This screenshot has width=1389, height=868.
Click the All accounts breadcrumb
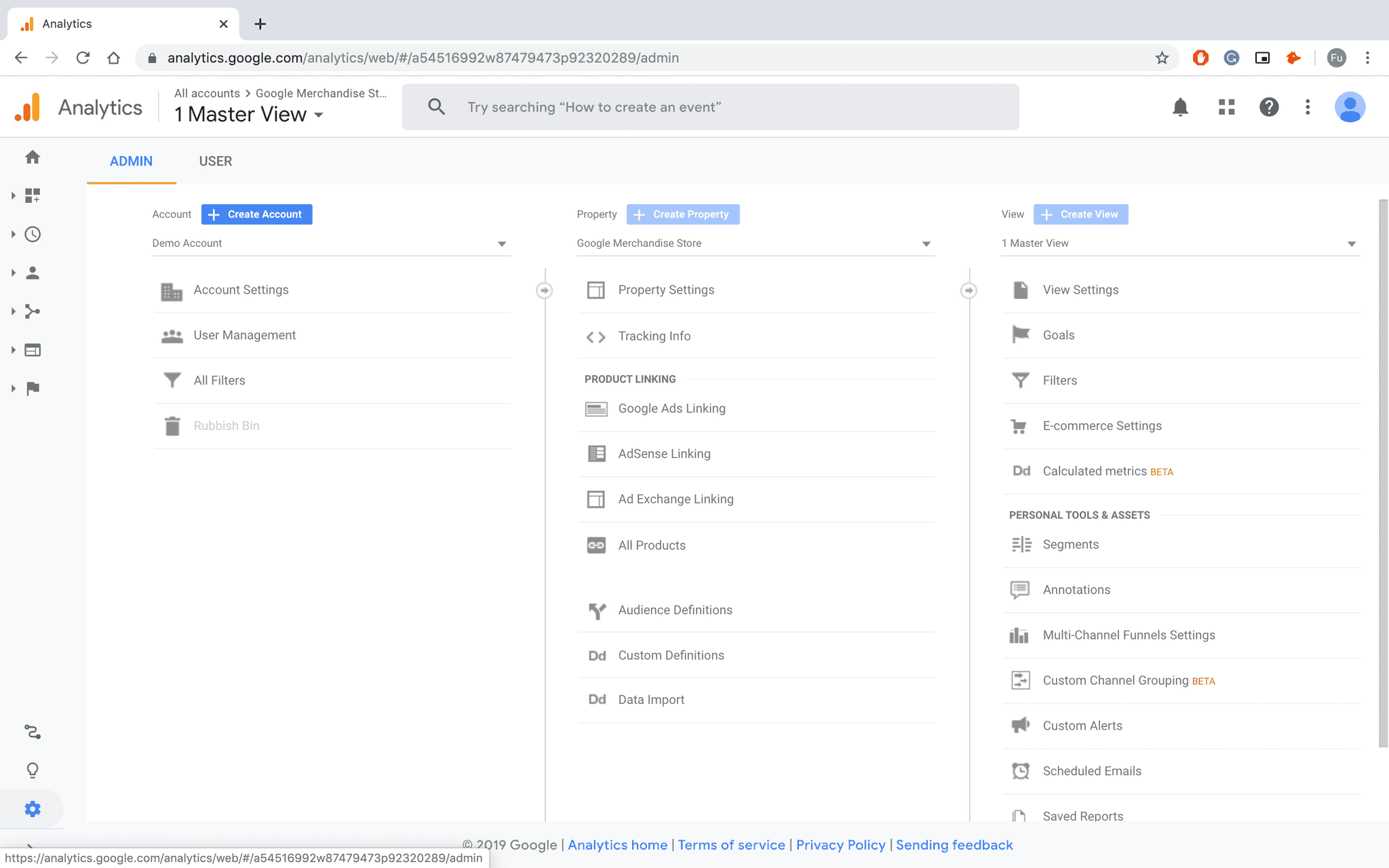[x=207, y=94]
